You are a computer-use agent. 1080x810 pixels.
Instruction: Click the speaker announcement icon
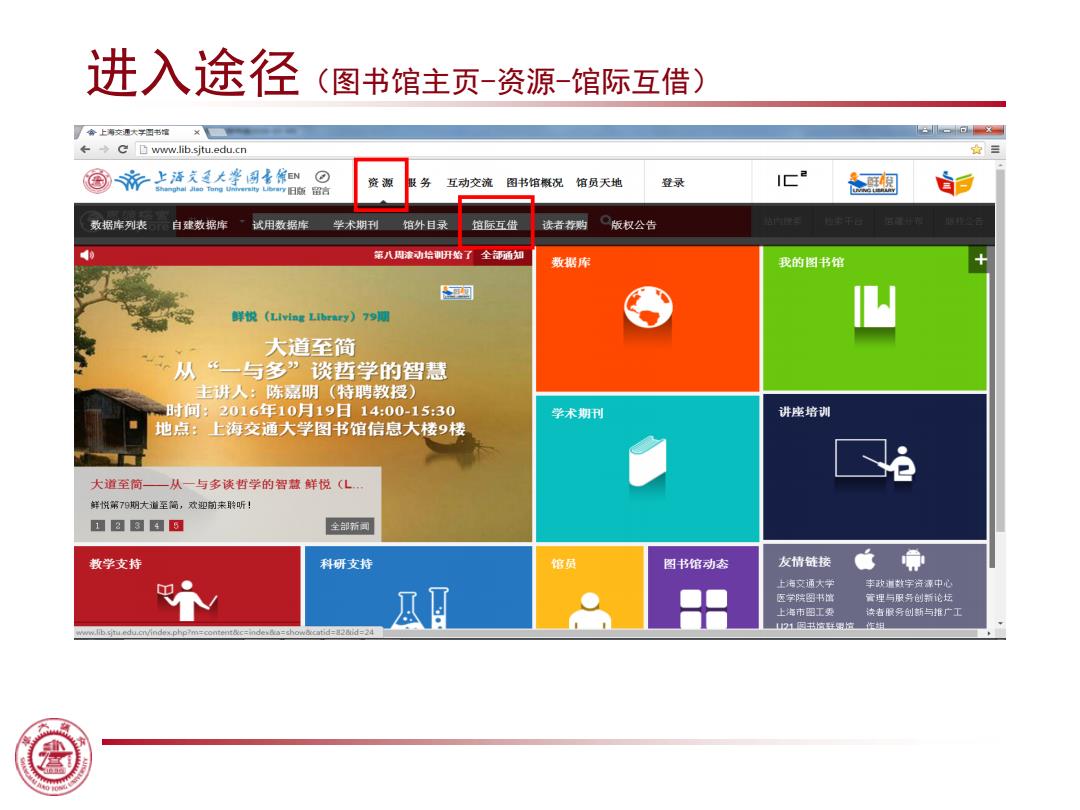(x=87, y=256)
